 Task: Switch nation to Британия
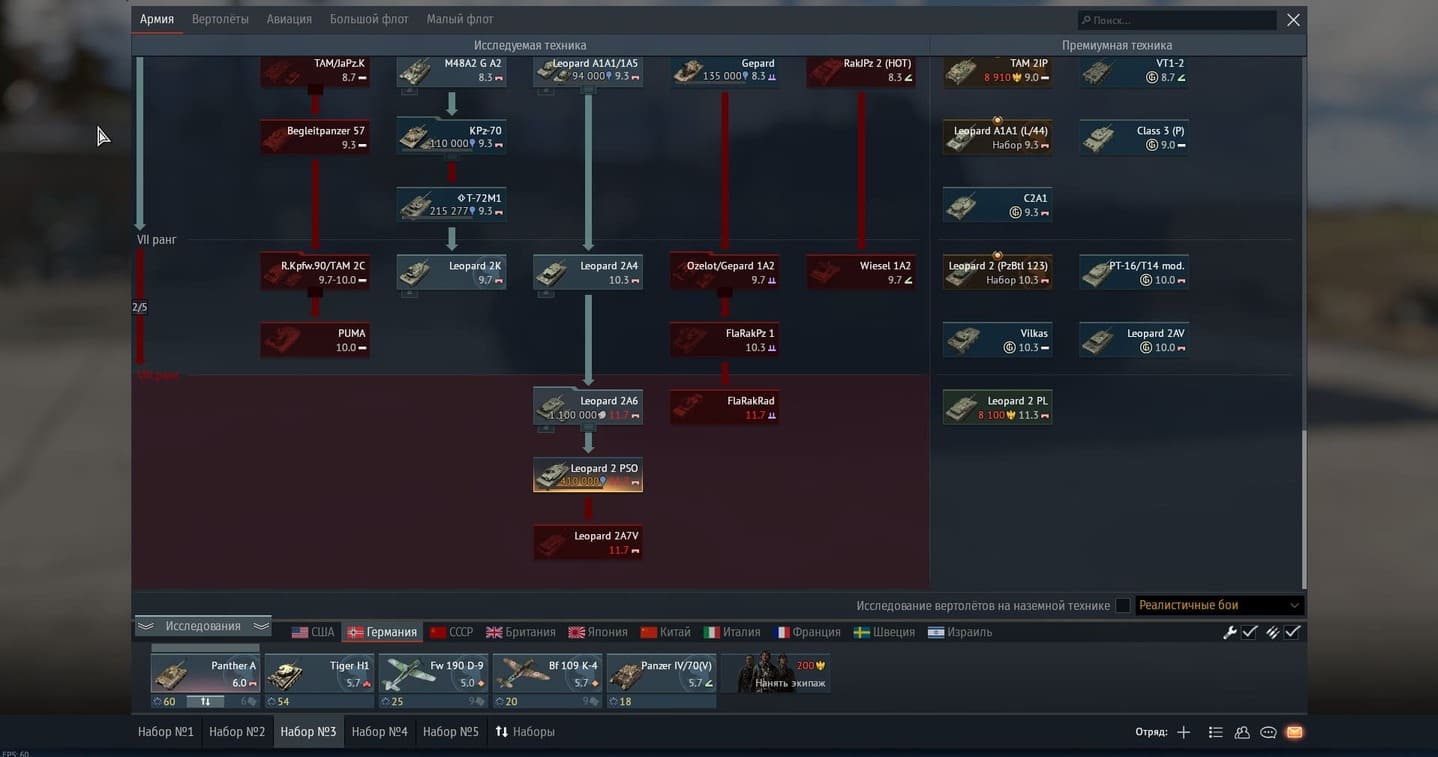520,632
